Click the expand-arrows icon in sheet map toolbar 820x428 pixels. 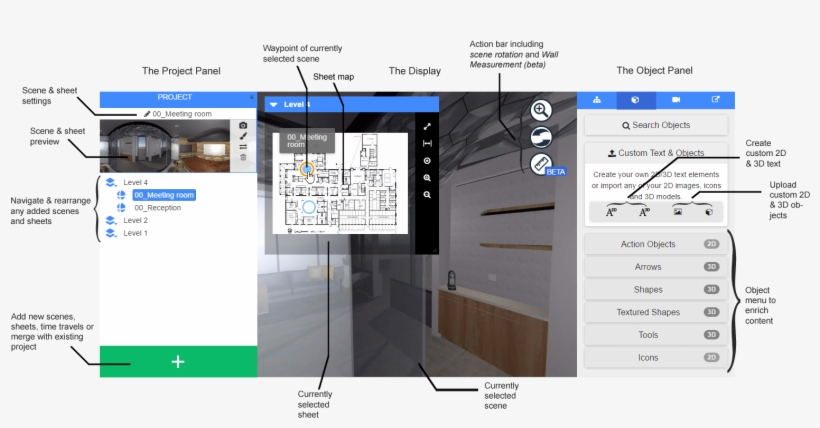point(427,127)
